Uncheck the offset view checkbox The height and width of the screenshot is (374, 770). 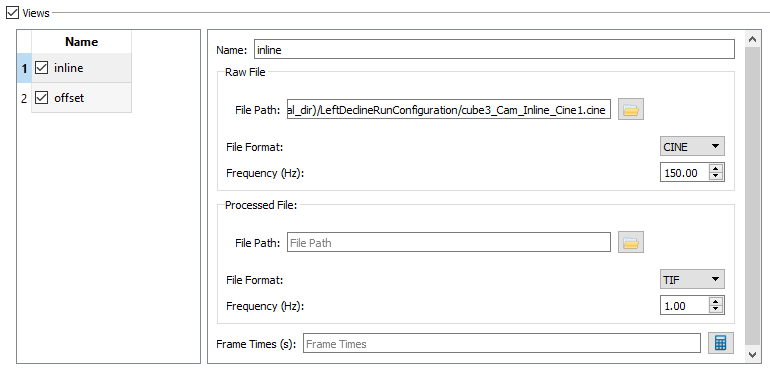(42, 98)
